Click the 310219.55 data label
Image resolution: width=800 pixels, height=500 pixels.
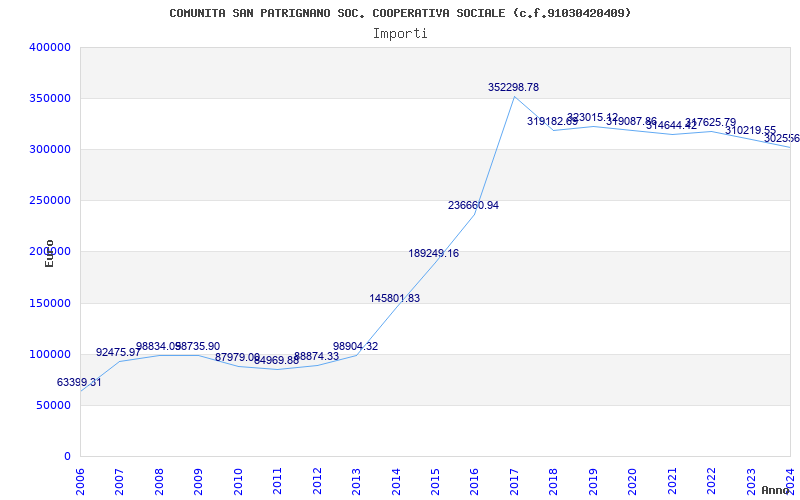[751, 130]
